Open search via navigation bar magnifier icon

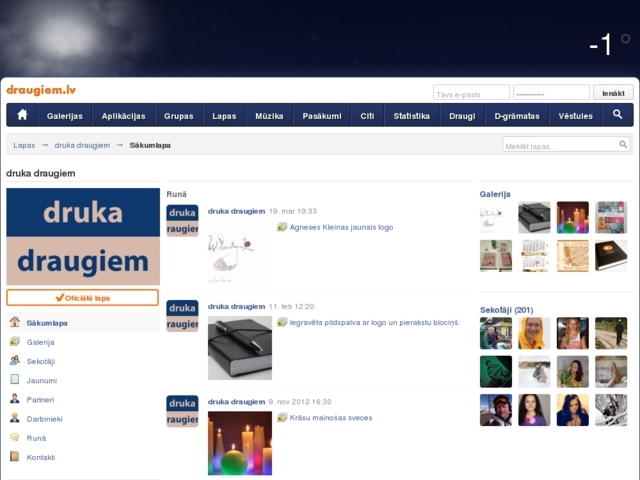click(x=618, y=115)
